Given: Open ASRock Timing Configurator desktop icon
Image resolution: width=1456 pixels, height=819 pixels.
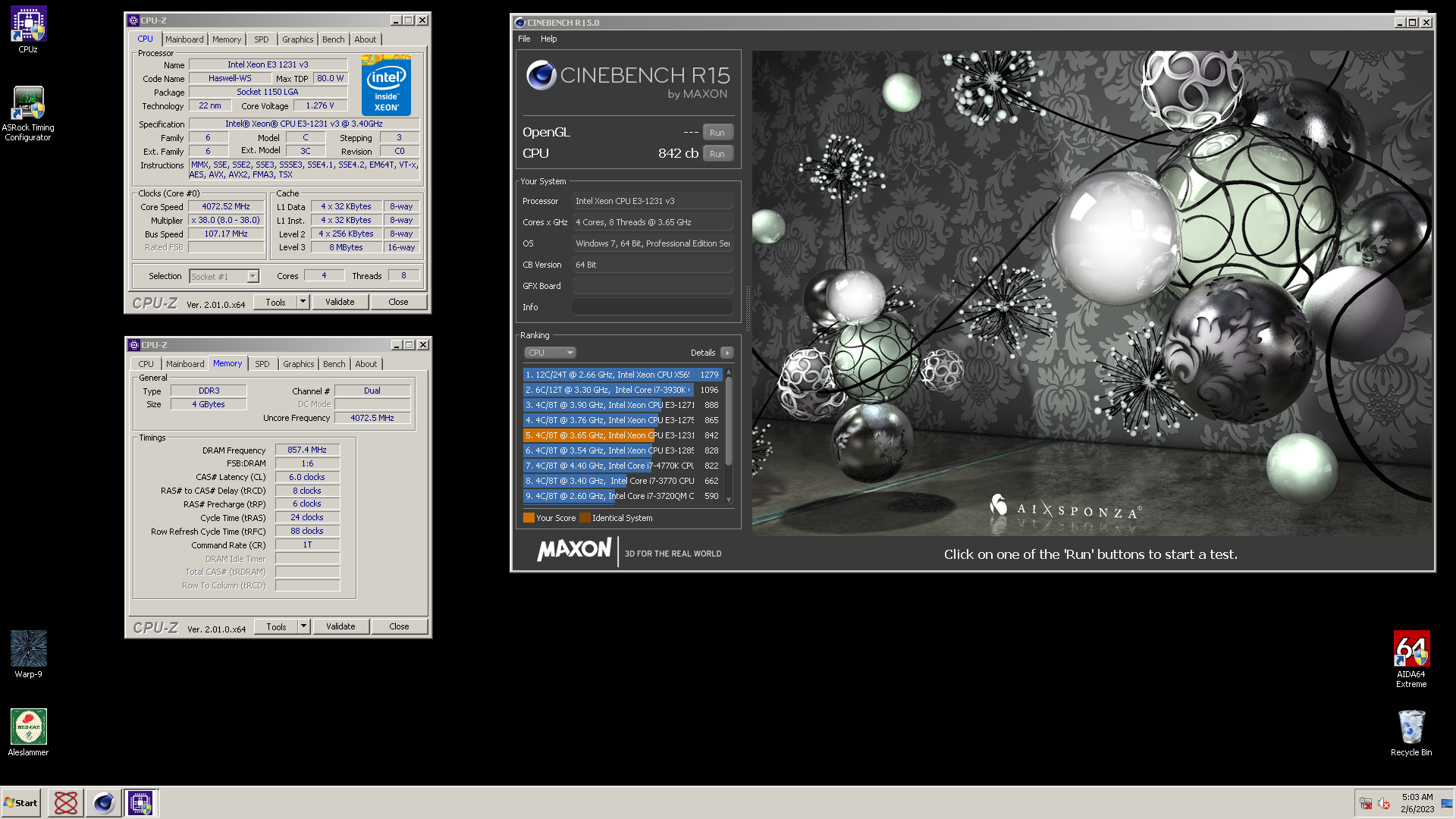Looking at the screenshot, I should point(28,114).
